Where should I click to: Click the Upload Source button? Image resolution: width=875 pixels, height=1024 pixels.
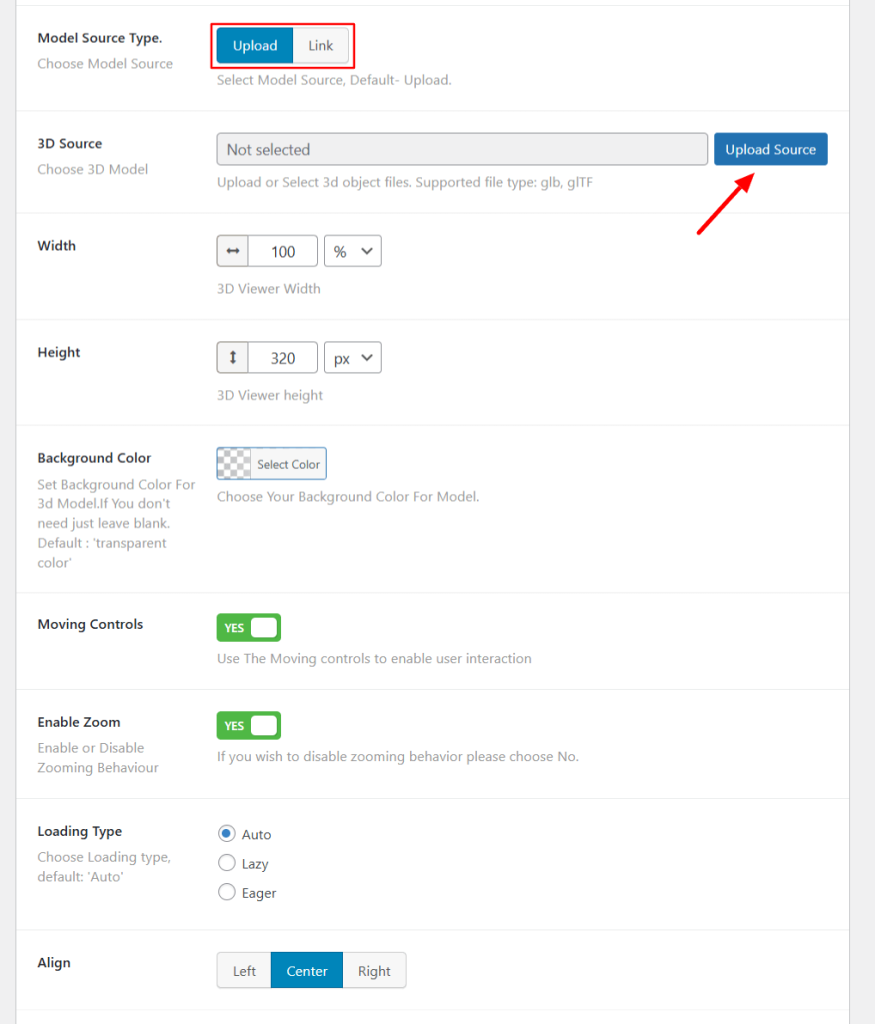click(770, 149)
